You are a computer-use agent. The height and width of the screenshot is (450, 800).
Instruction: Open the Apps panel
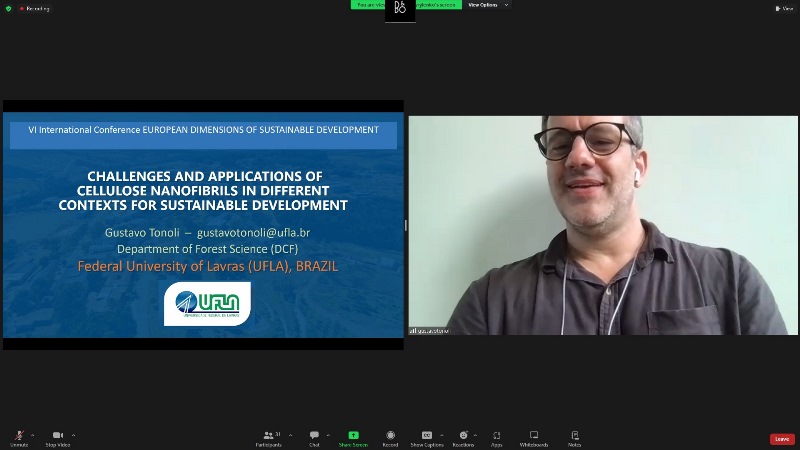[496, 436]
